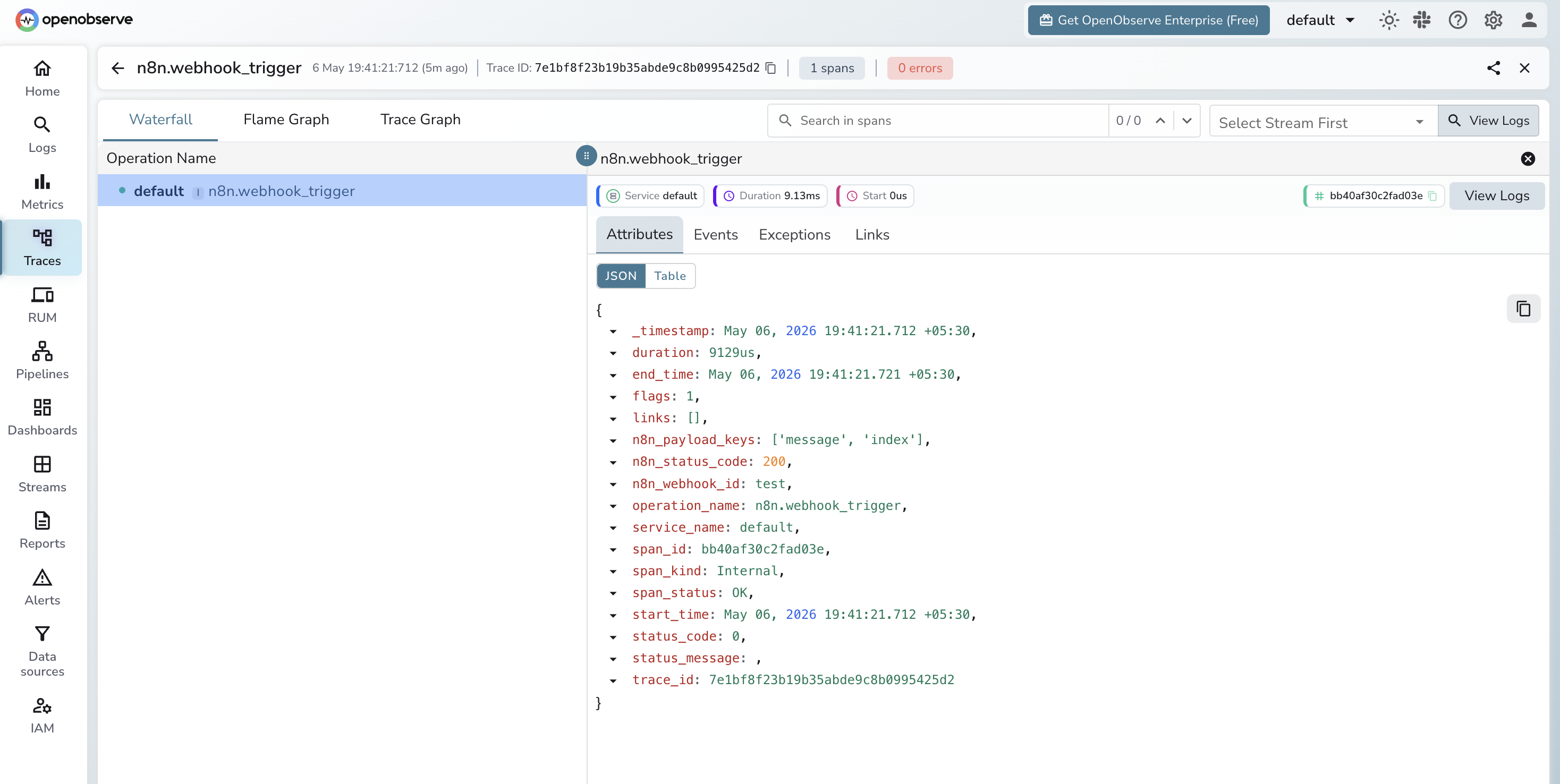Open the help question mark icon
The width and height of the screenshot is (1560, 784).
pos(1457,20)
